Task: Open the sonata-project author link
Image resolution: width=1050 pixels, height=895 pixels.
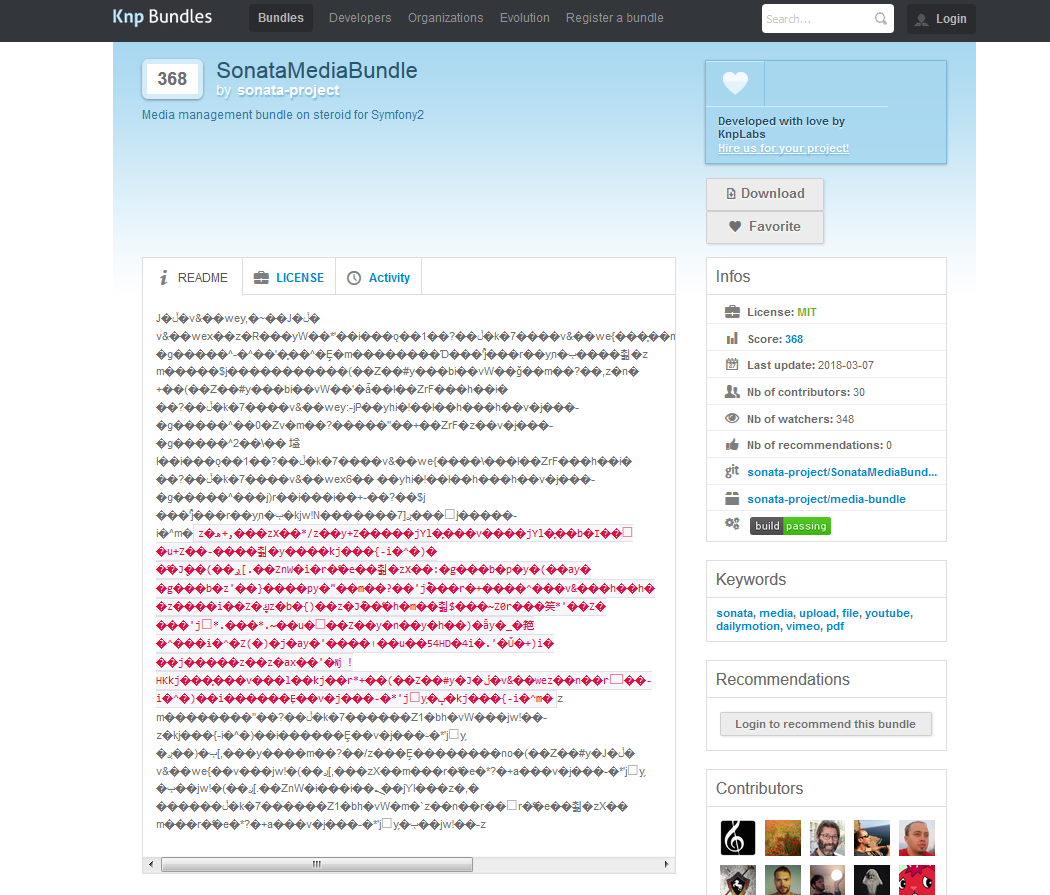Action: click(288, 90)
